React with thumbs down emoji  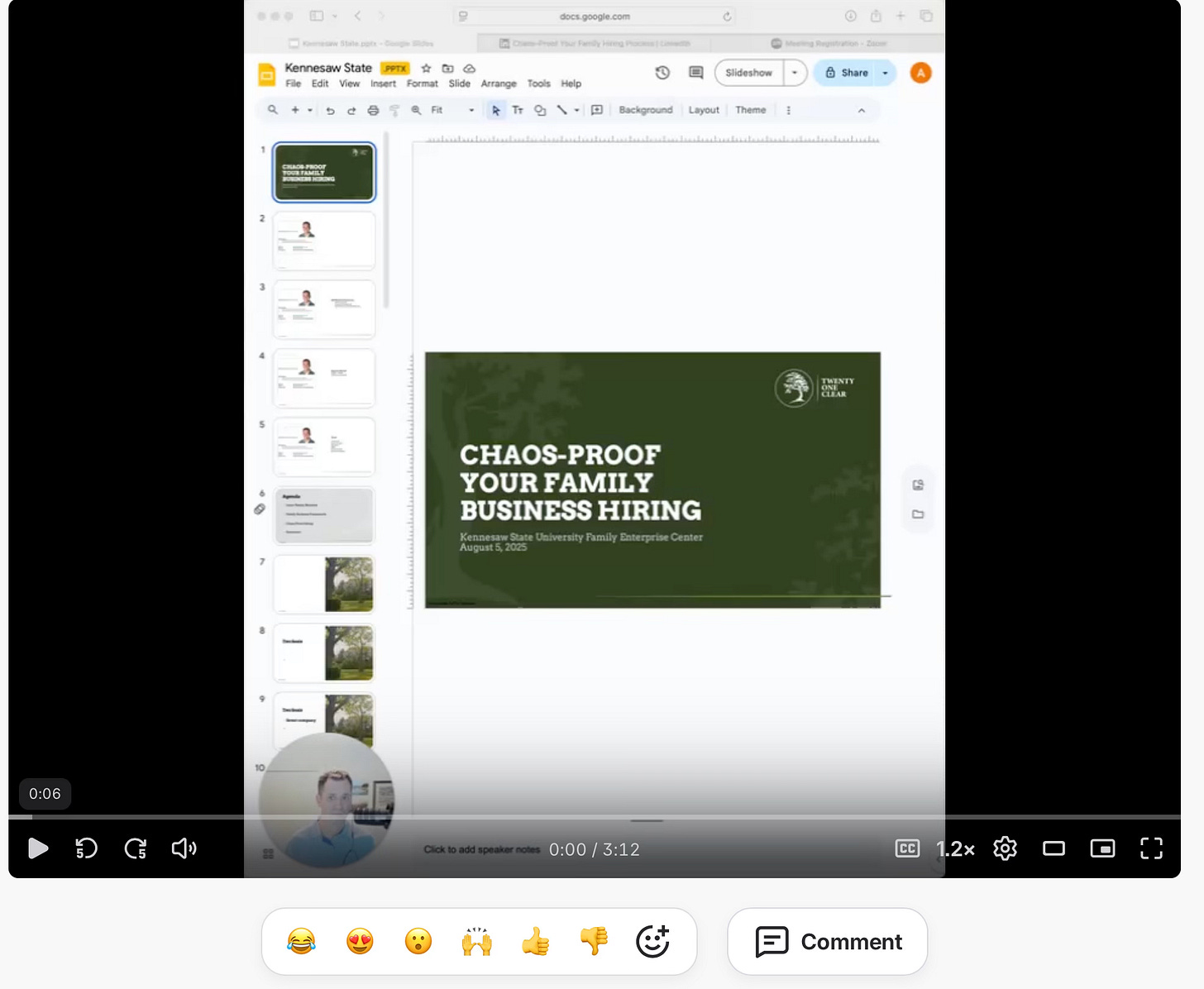pyautogui.click(x=594, y=941)
